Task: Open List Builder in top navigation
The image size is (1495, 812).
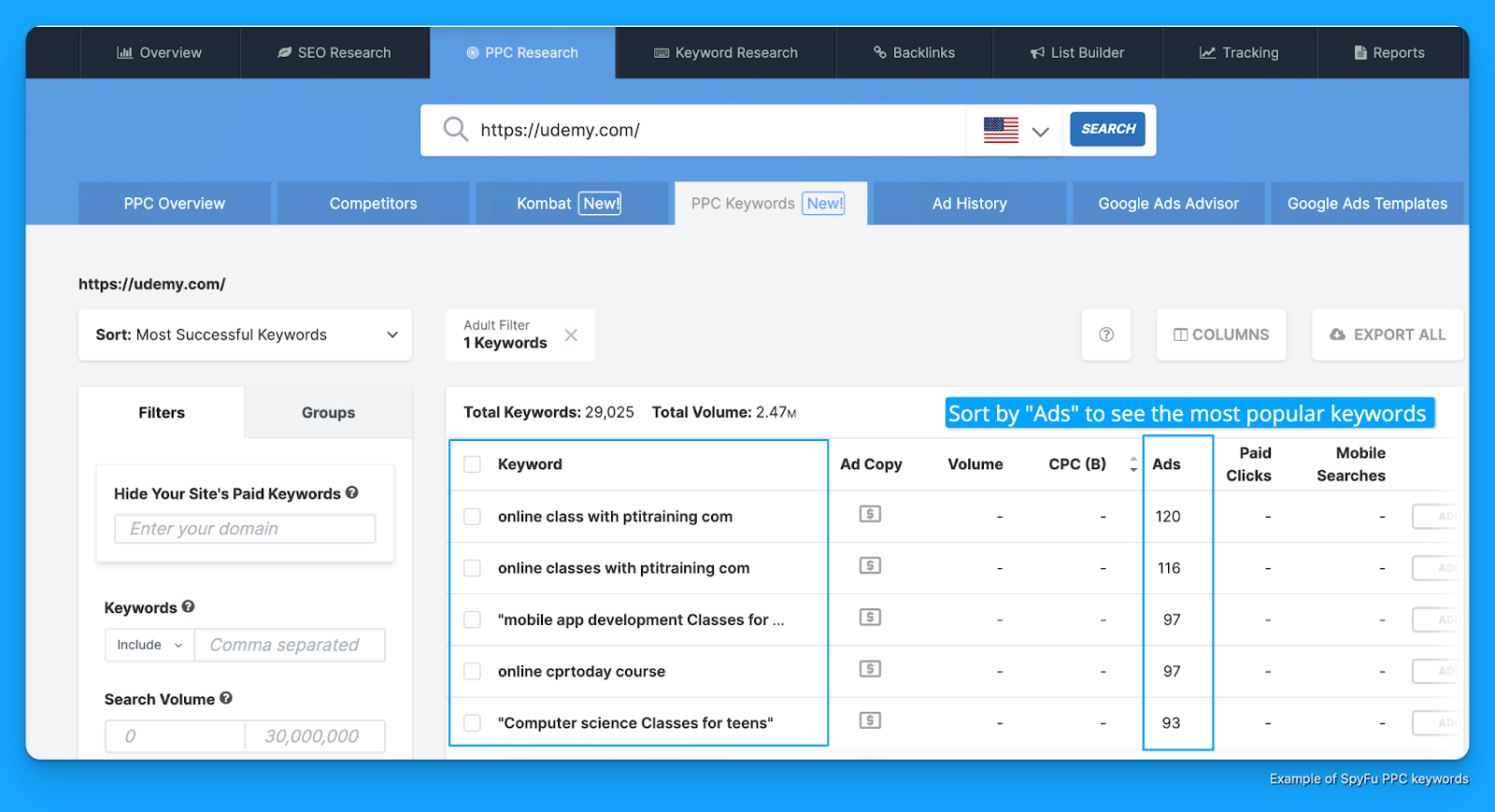Action: coord(1077,52)
